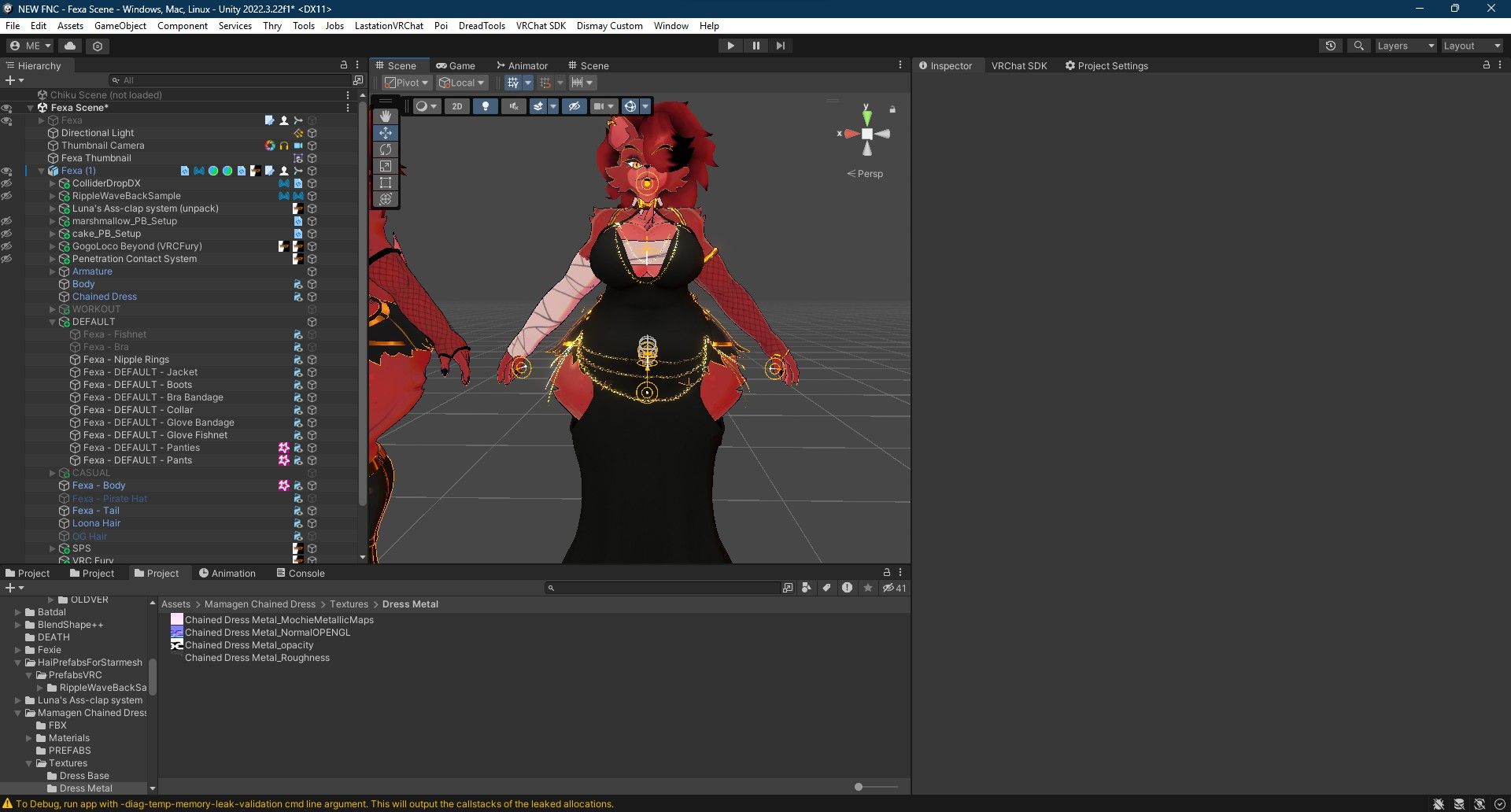This screenshot has width=1511, height=812.
Task: Click the Play button
Action: 730,46
